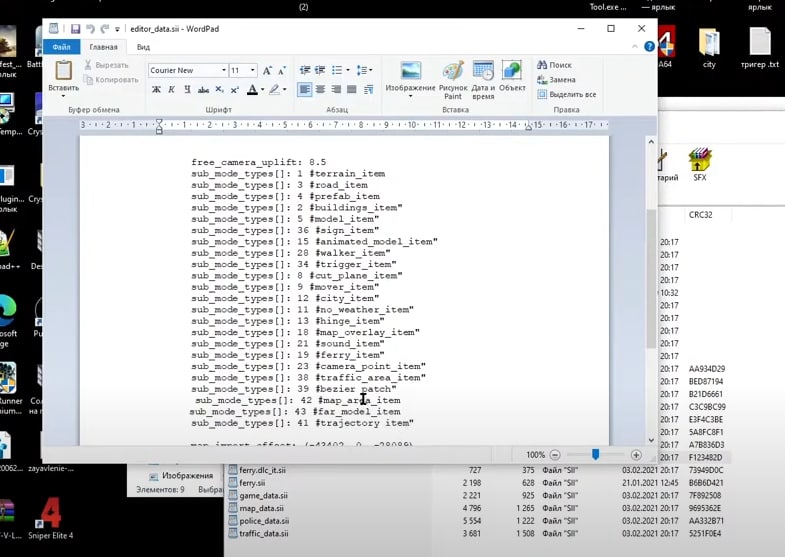Insert an object (Объект)
Image resolution: width=785 pixels, height=557 pixels.
(512, 77)
